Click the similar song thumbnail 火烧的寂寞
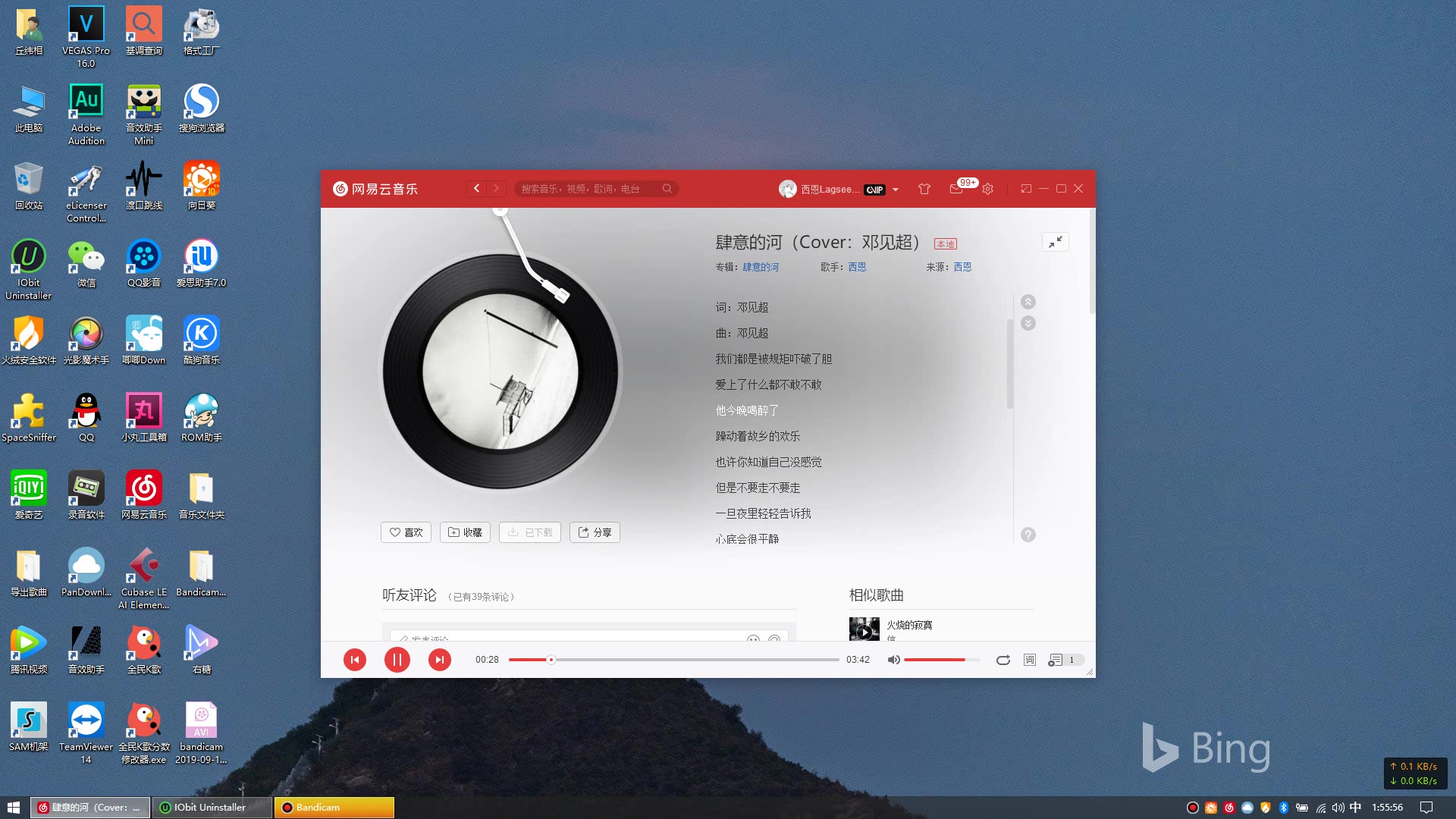1456x819 pixels. click(864, 629)
